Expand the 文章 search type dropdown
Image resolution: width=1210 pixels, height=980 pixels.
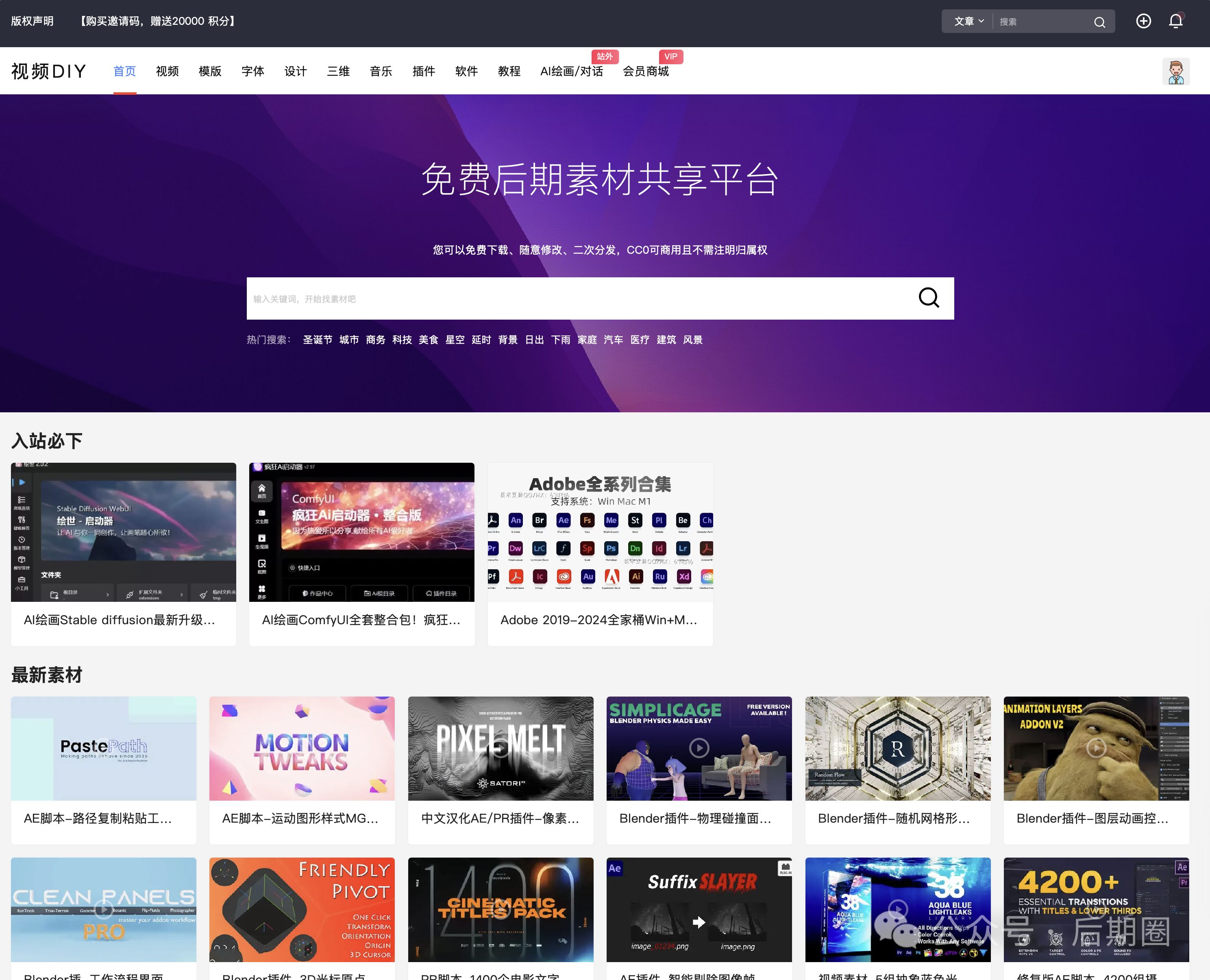tap(968, 22)
